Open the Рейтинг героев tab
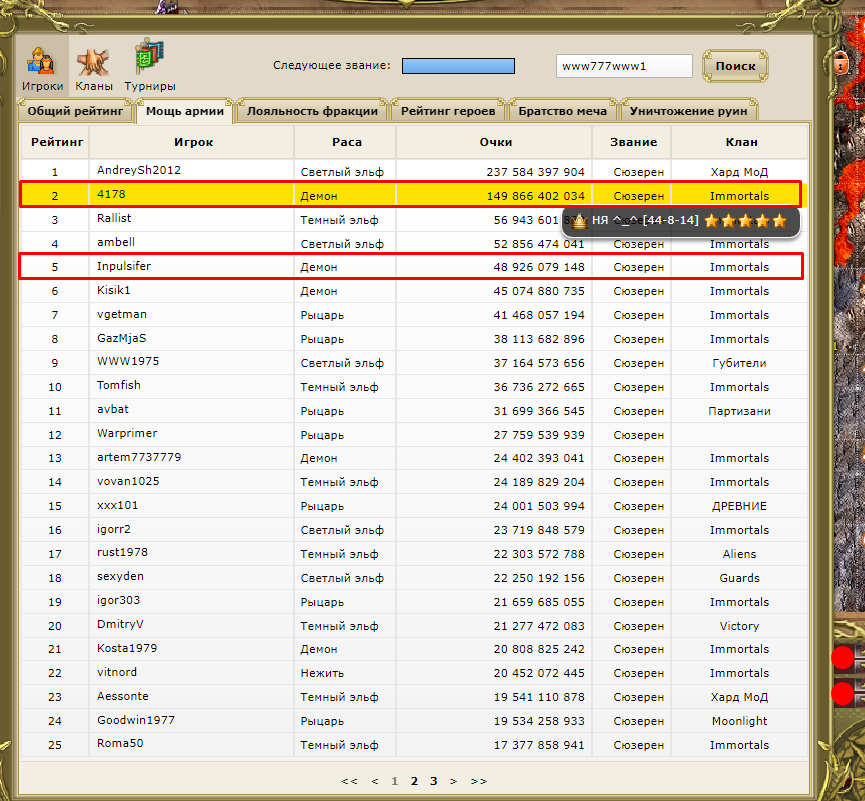This screenshot has height=801, width=865. tap(448, 111)
